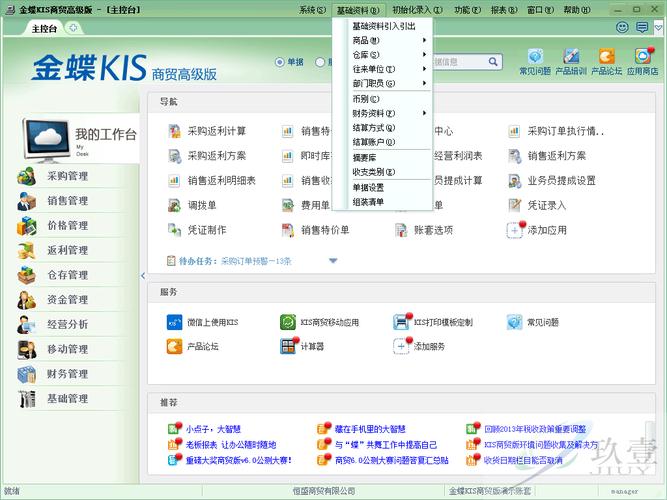
Task: Open the 常见问题 icon in top toolbar
Action: click(x=535, y=59)
